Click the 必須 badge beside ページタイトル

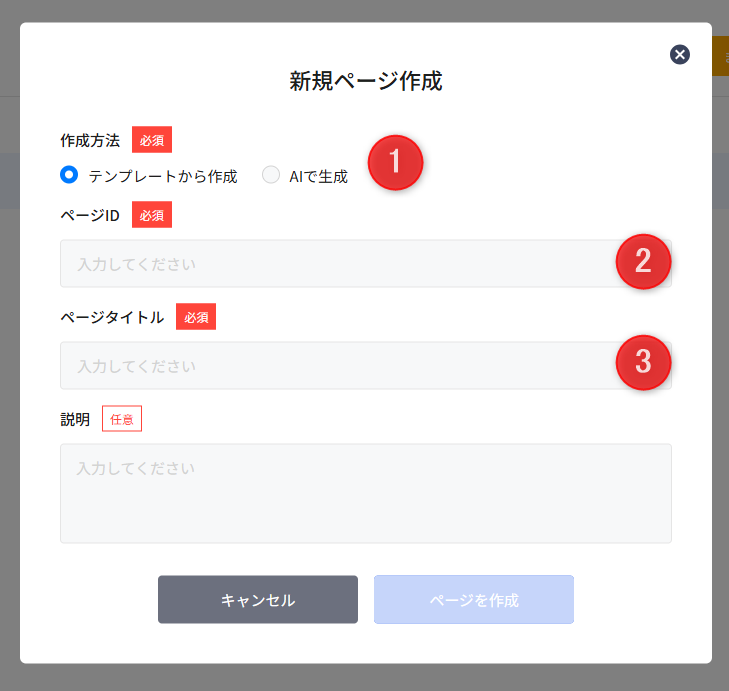tap(196, 317)
